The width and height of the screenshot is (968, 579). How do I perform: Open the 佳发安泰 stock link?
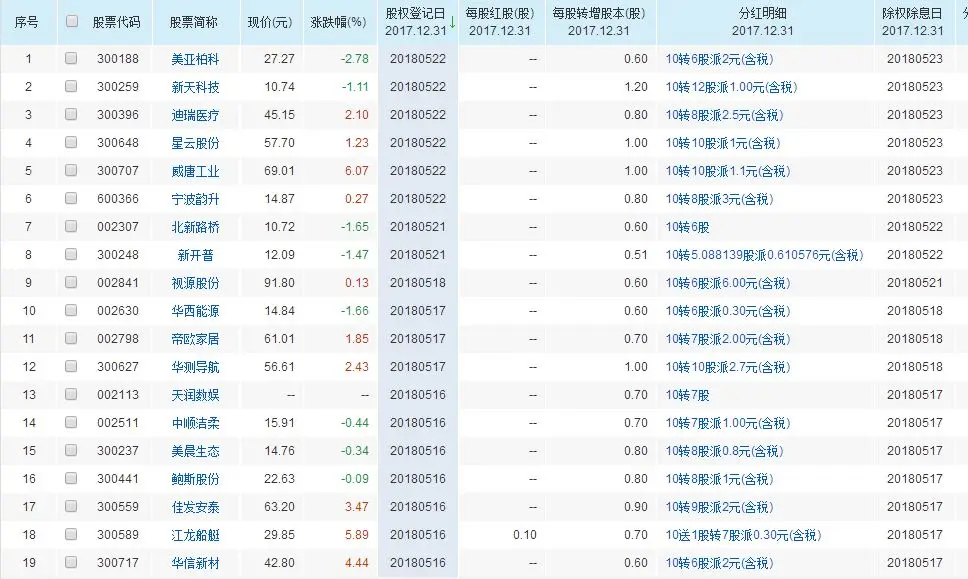tap(198, 506)
